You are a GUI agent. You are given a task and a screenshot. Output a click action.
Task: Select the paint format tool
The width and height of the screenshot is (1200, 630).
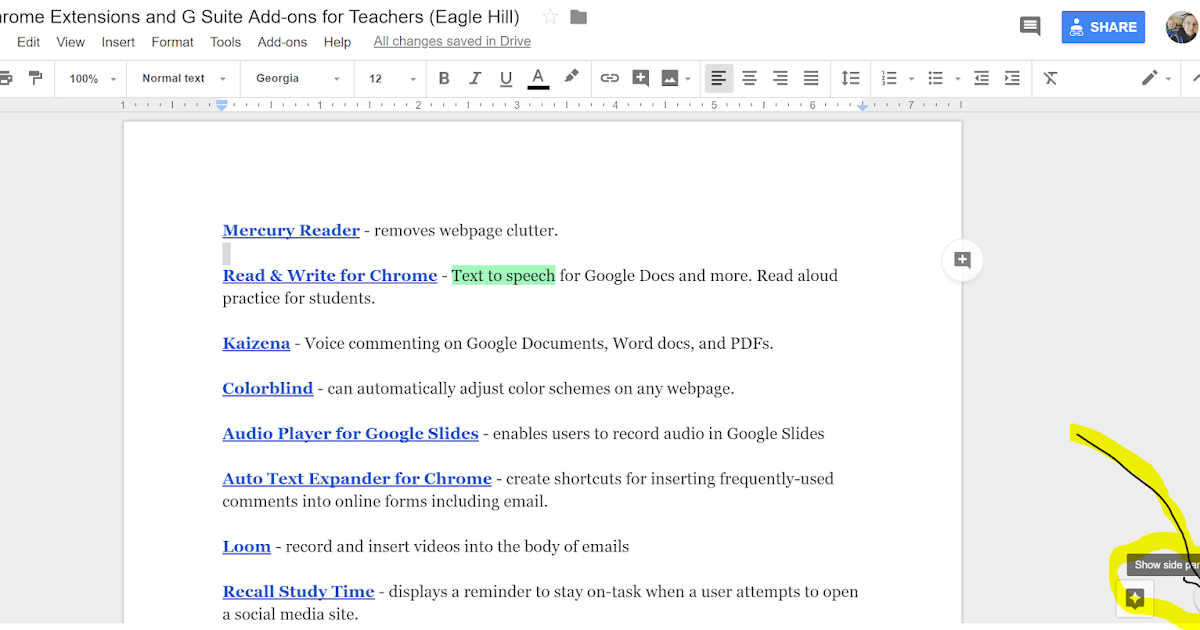36,78
